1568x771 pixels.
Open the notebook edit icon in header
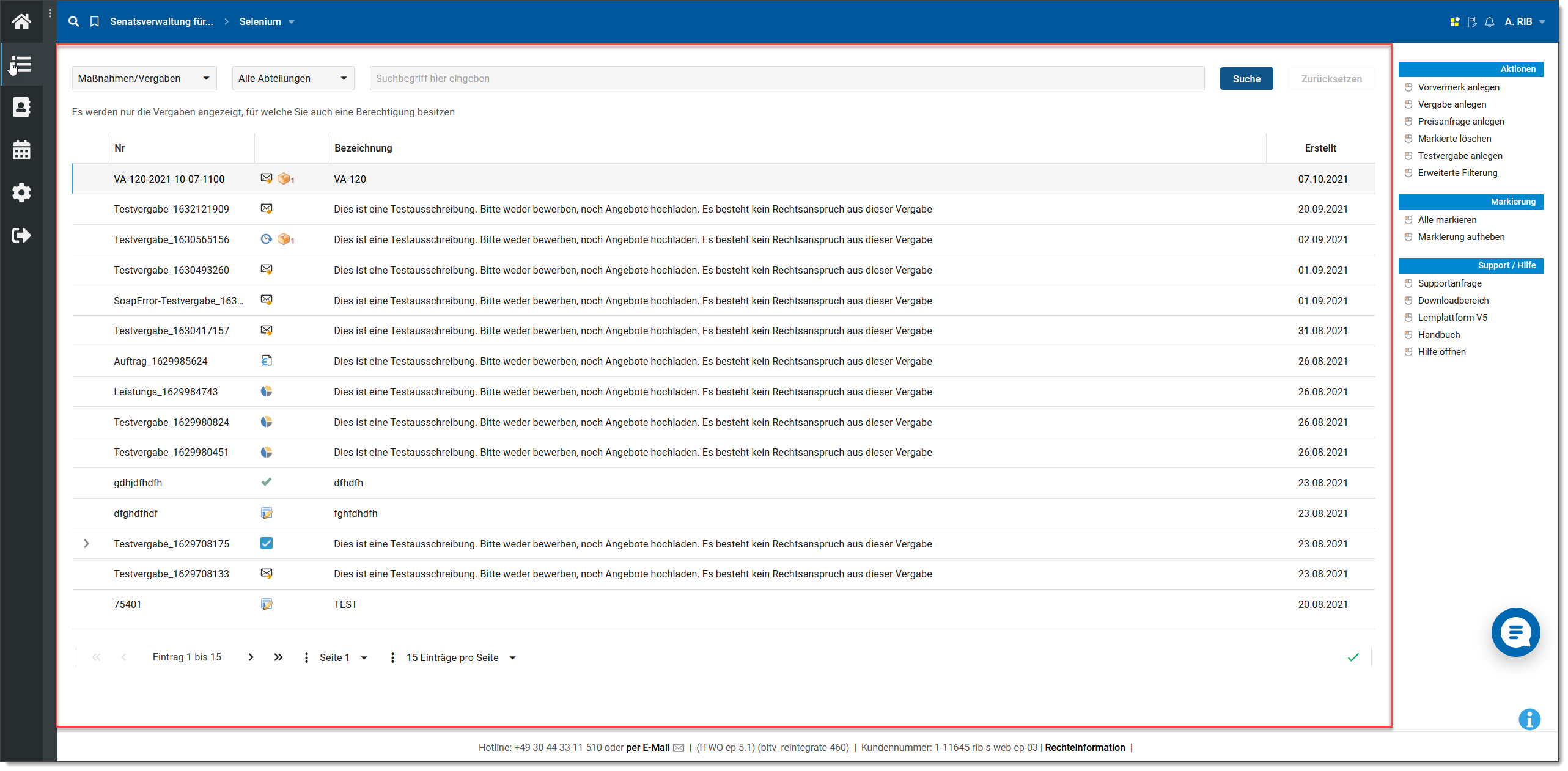[1471, 22]
